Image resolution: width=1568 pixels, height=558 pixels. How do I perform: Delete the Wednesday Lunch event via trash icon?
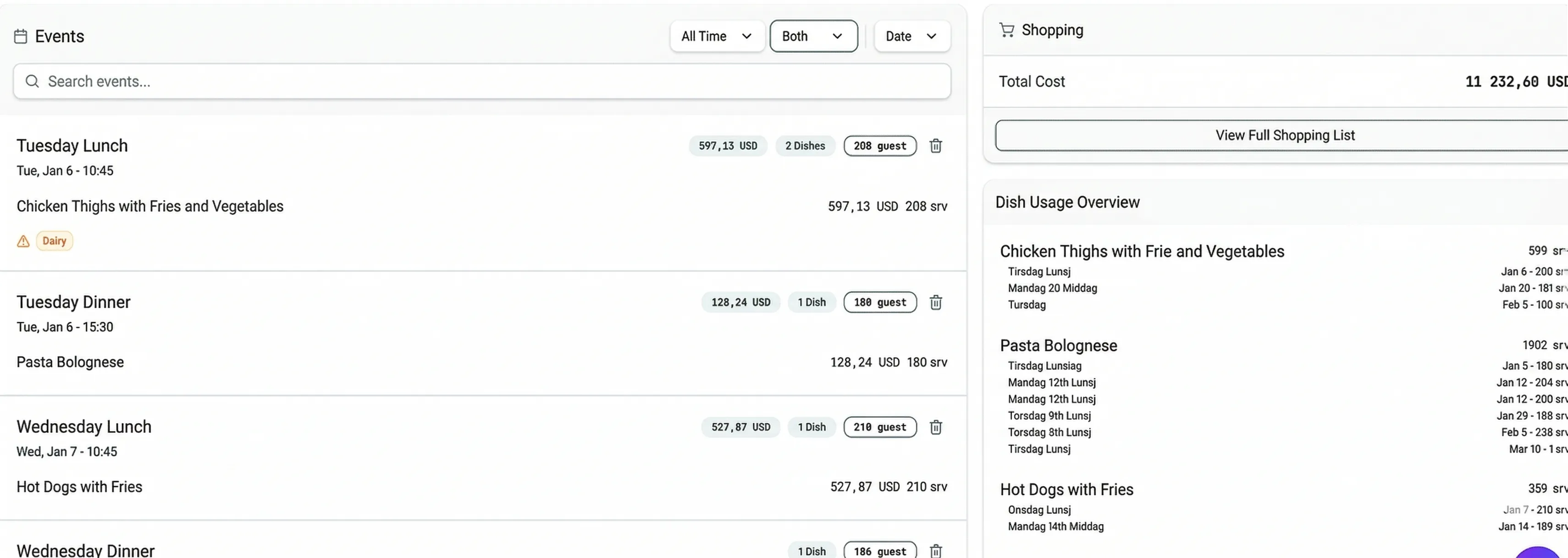[x=936, y=428]
